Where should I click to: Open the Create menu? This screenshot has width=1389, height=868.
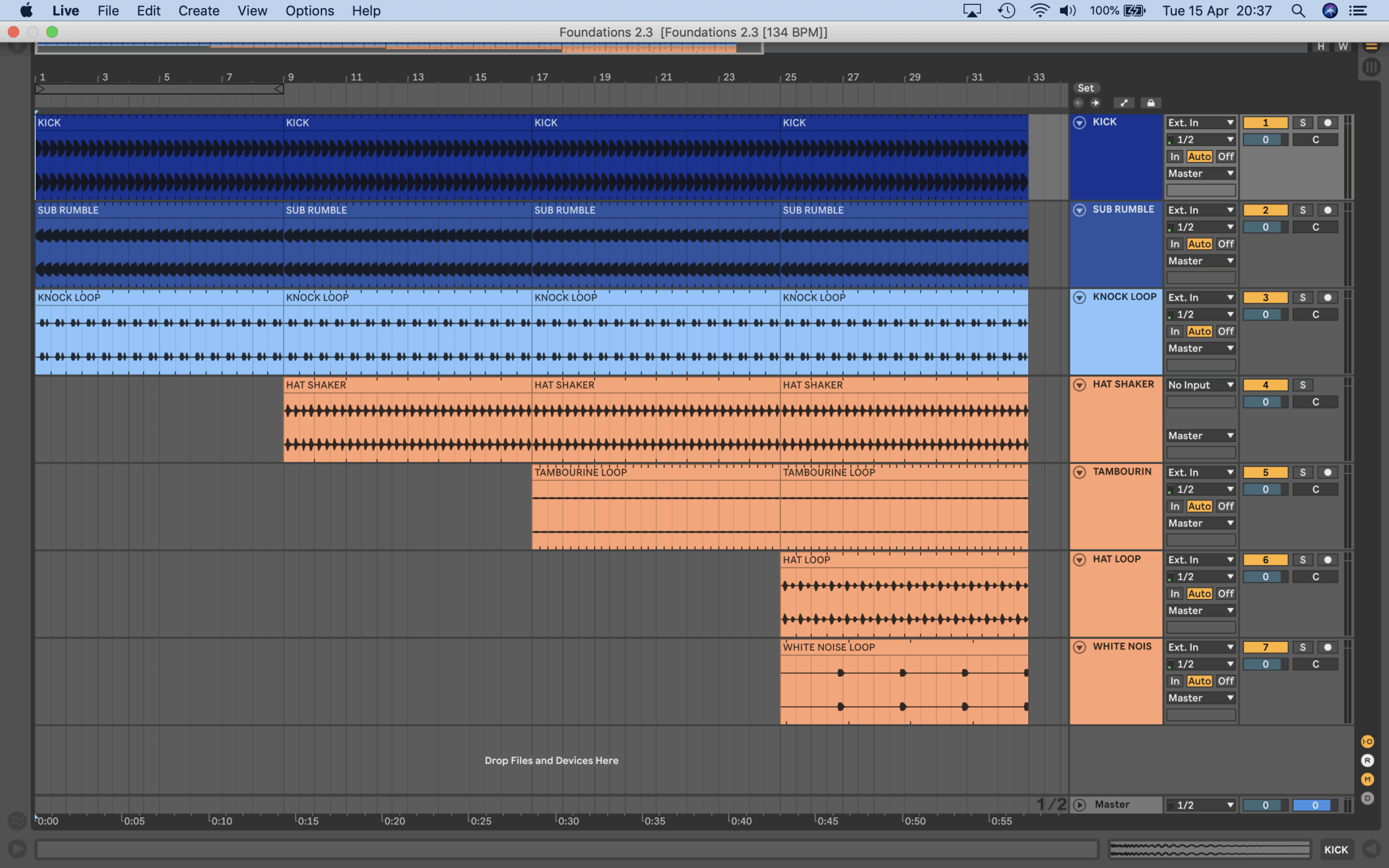[x=199, y=11]
